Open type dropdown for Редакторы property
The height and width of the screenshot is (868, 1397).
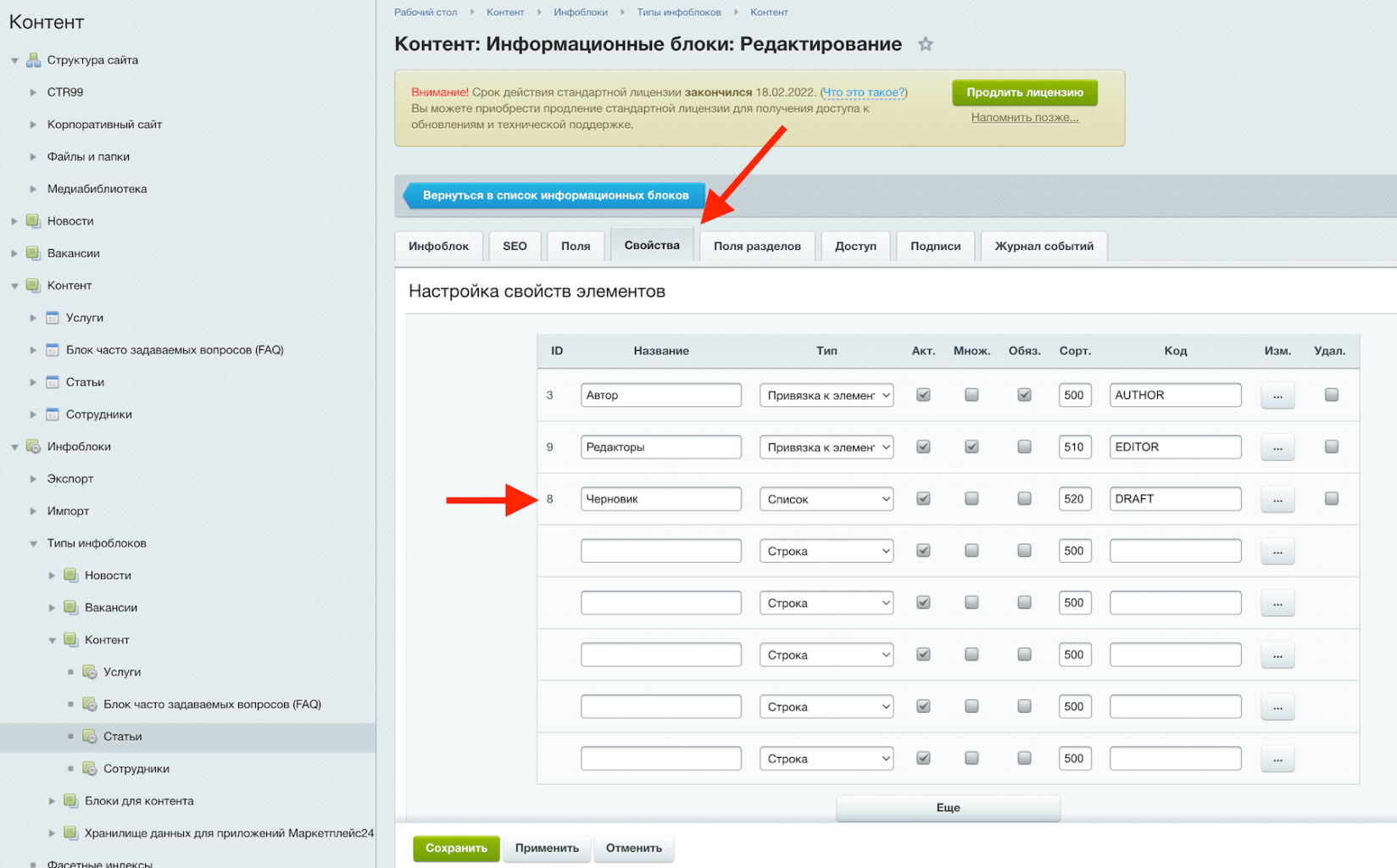tap(827, 447)
